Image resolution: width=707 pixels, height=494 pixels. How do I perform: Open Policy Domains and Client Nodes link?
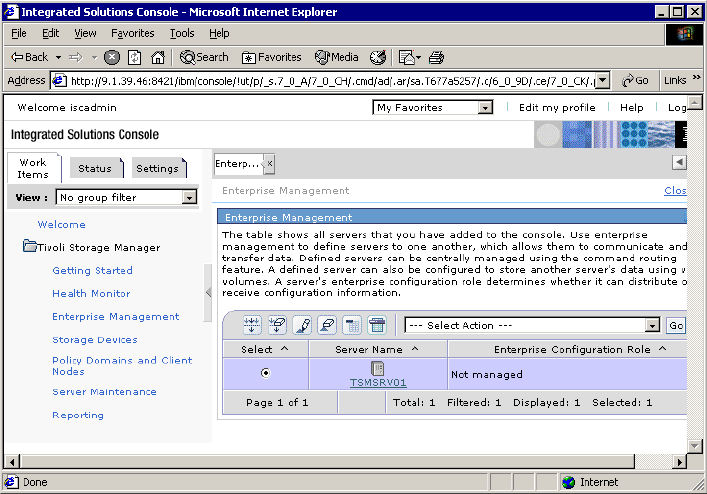point(122,366)
